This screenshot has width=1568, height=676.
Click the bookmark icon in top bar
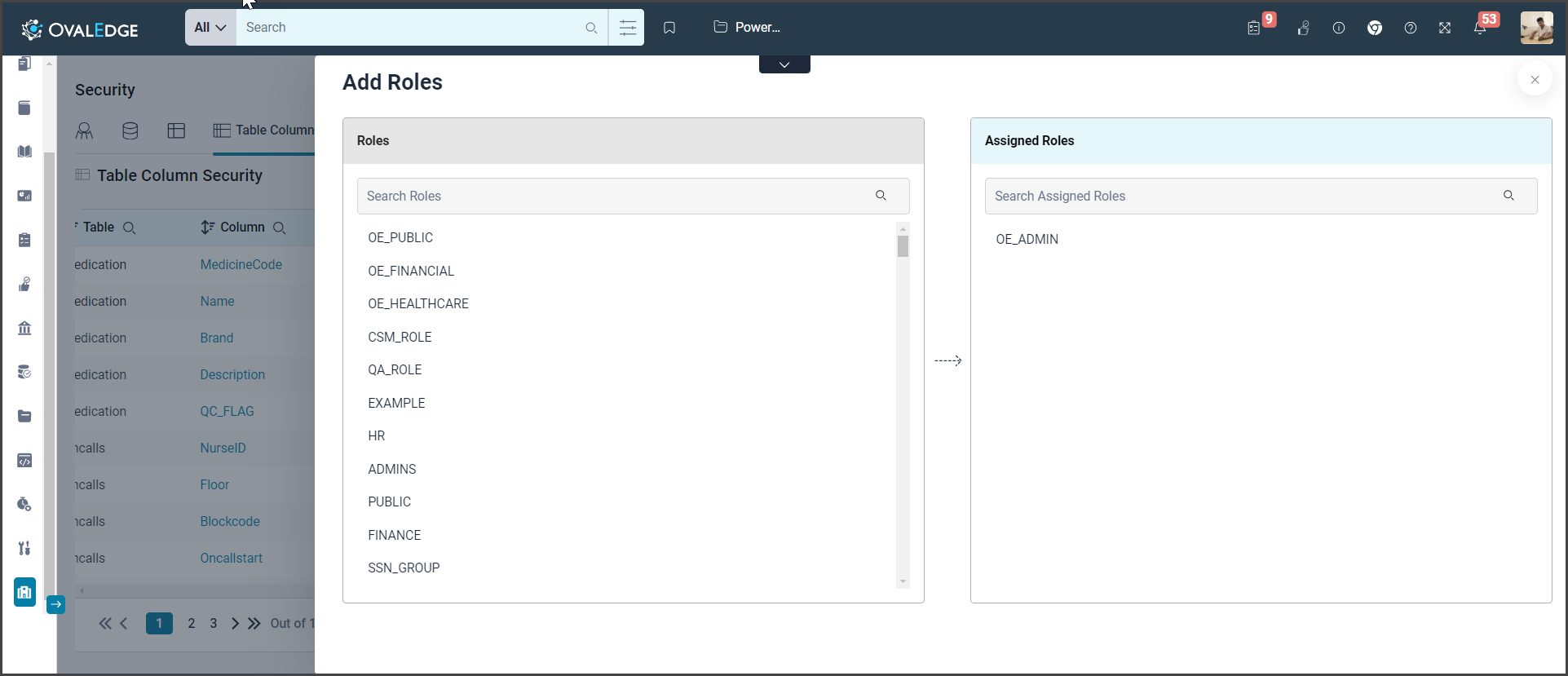coord(669,28)
